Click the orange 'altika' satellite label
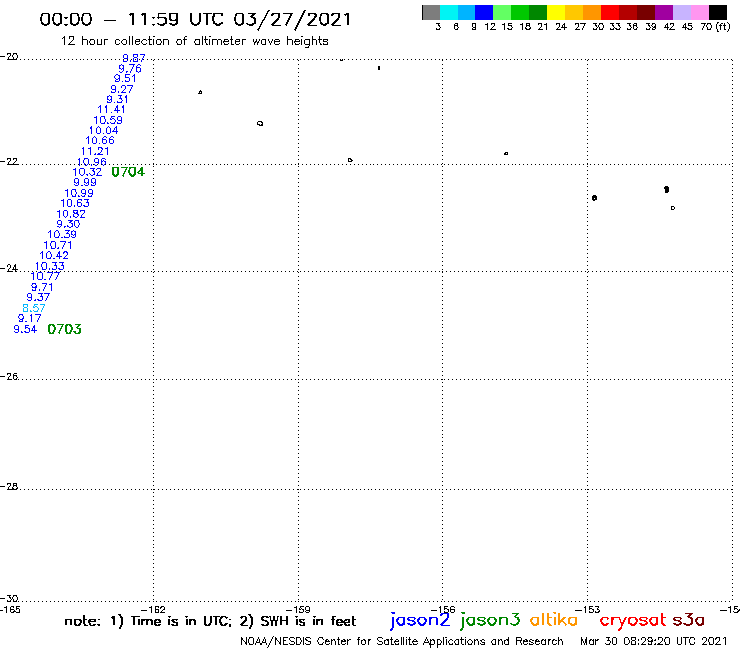The width and height of the screenshot is (740, 650). (x=554, y=619)
